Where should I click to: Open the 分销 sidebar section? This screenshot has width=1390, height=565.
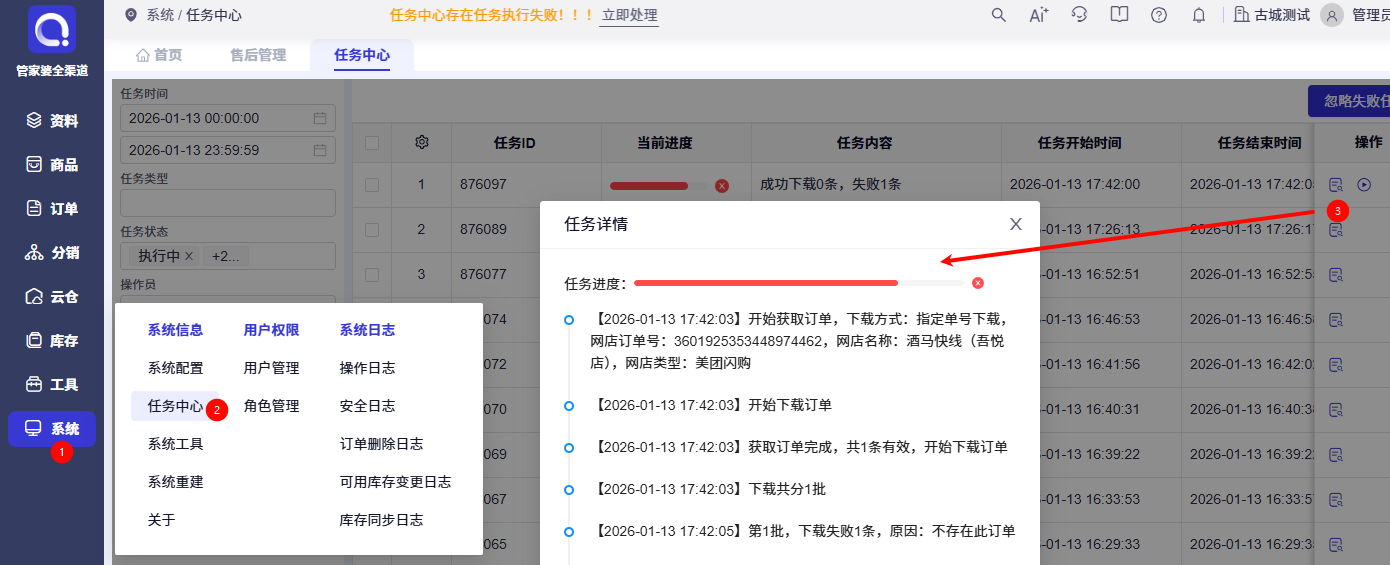pyautogui.click(x=52, y=252)
